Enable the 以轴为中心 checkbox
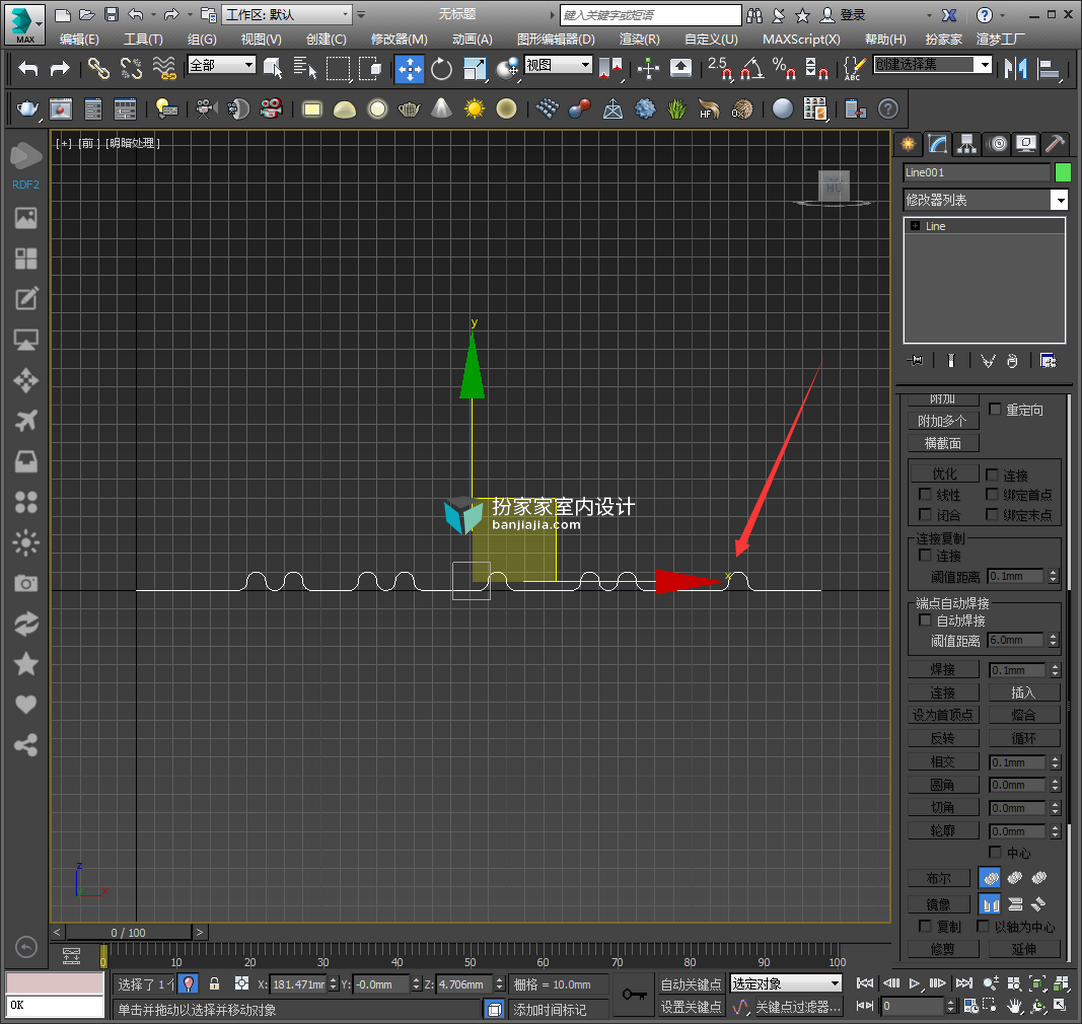The image size is (1082, 1024). click(983, 926)
